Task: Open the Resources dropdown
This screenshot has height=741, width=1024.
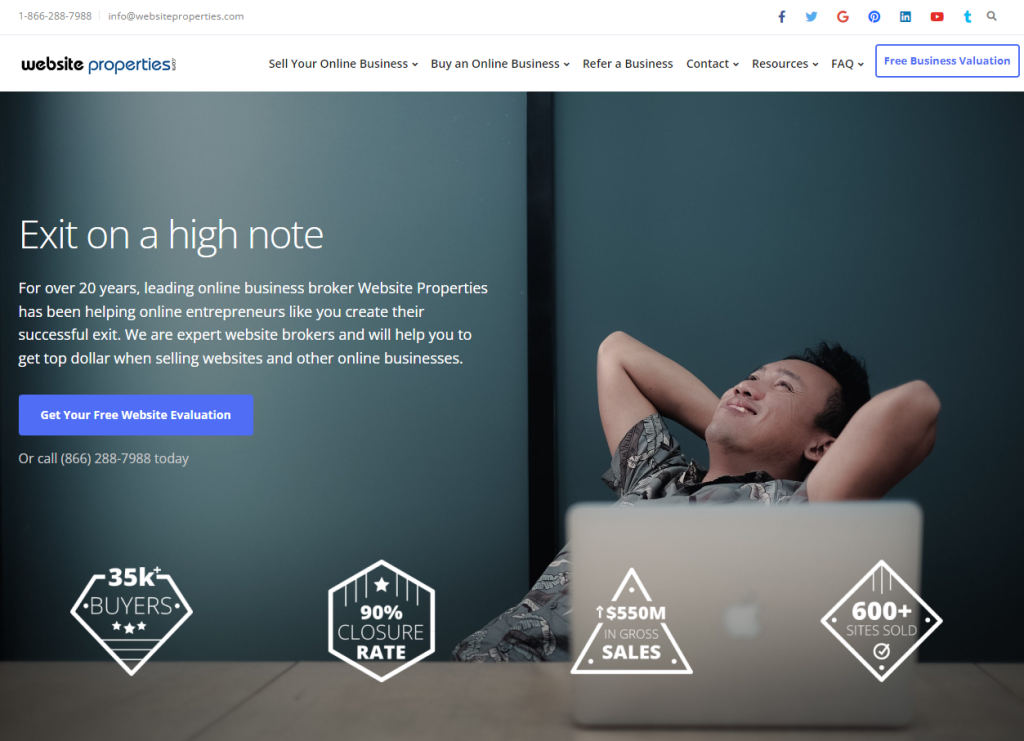Action: coord(784,63)
